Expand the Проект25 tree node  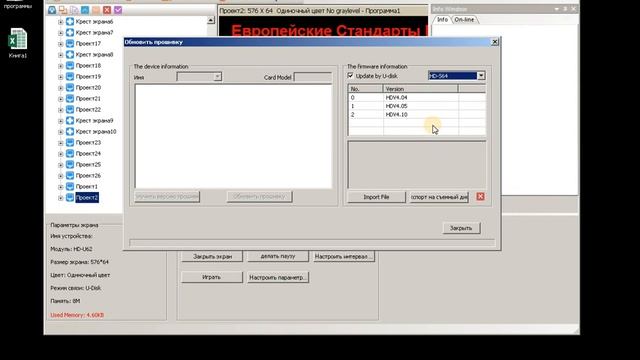click(x=61, y=165)
